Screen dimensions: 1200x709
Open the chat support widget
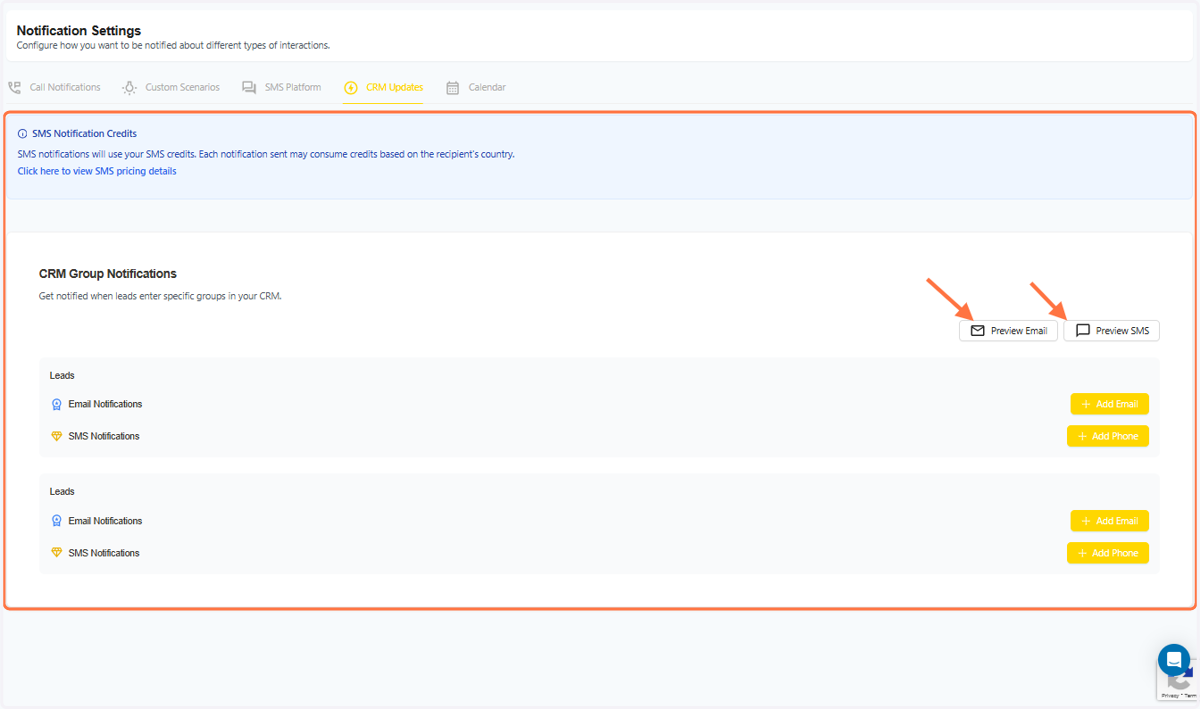click(x=1174, y=660)
